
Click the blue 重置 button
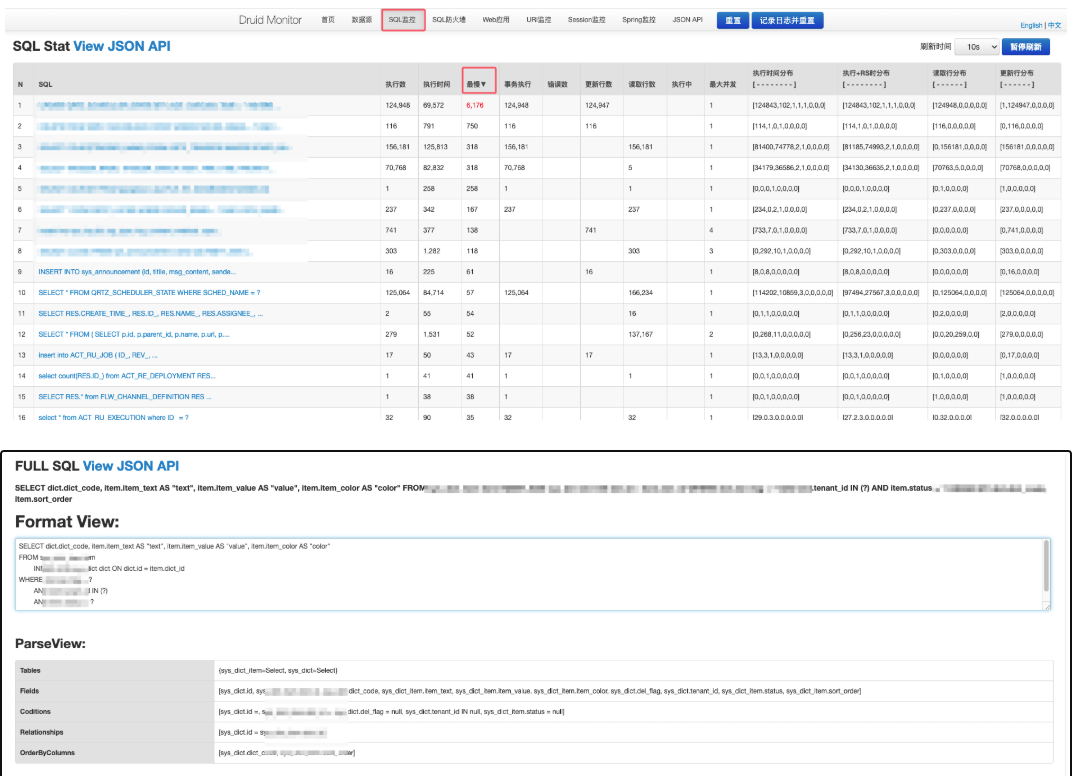(x=732, y=20)
